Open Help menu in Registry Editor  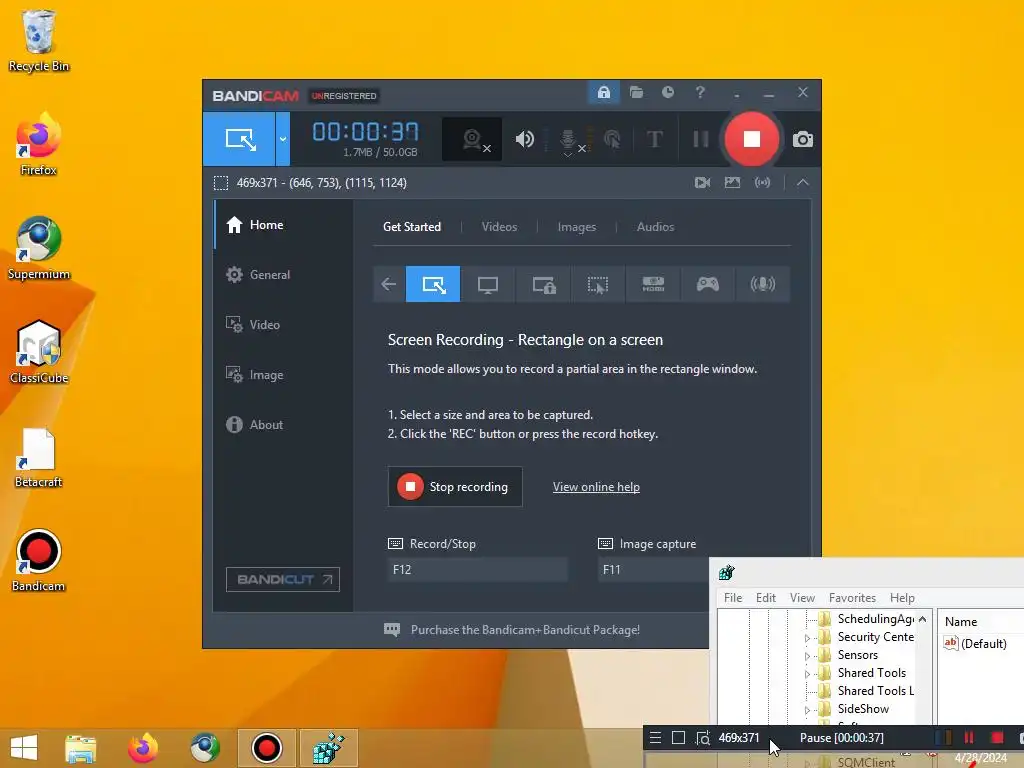coord(902,598)
